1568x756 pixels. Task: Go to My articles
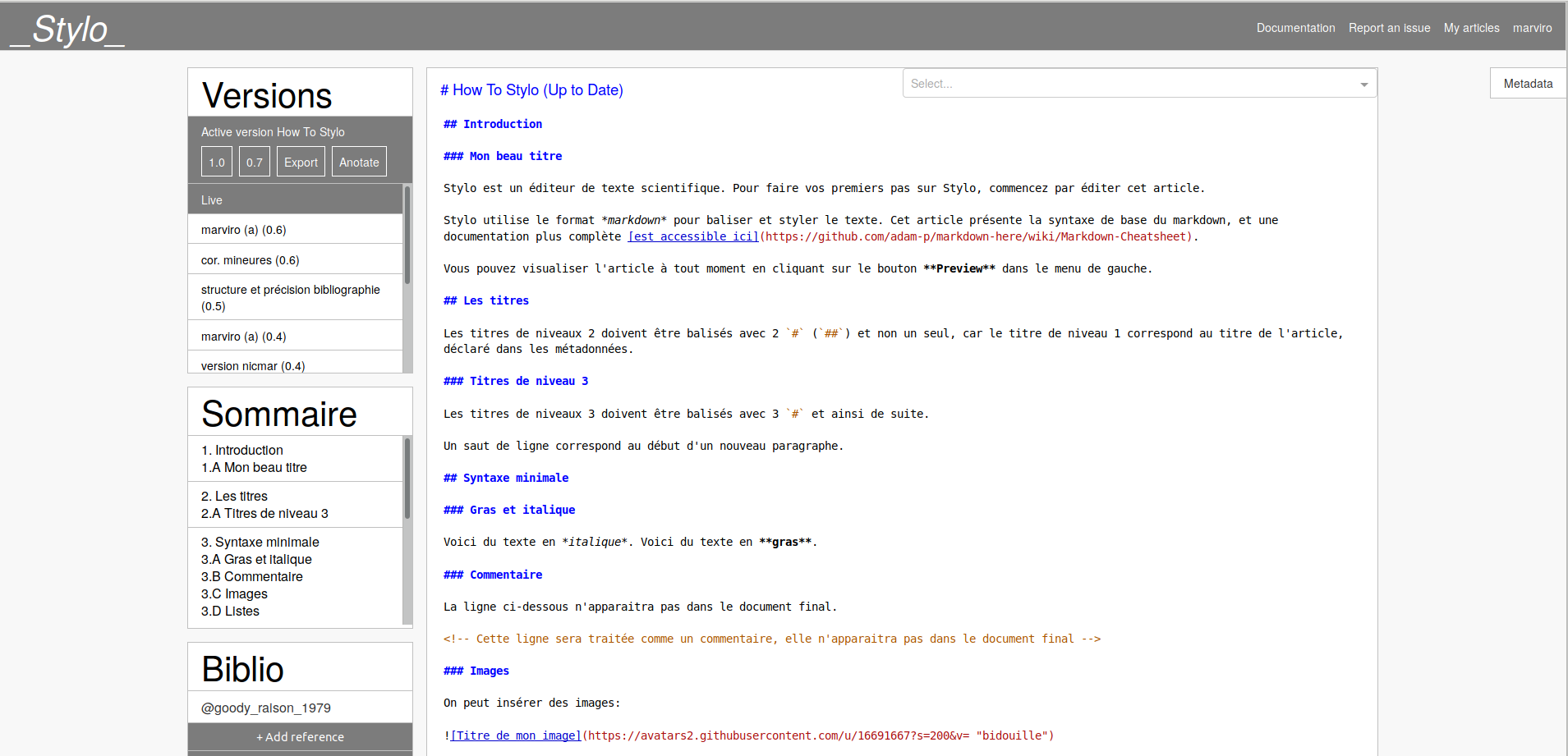1471,28
